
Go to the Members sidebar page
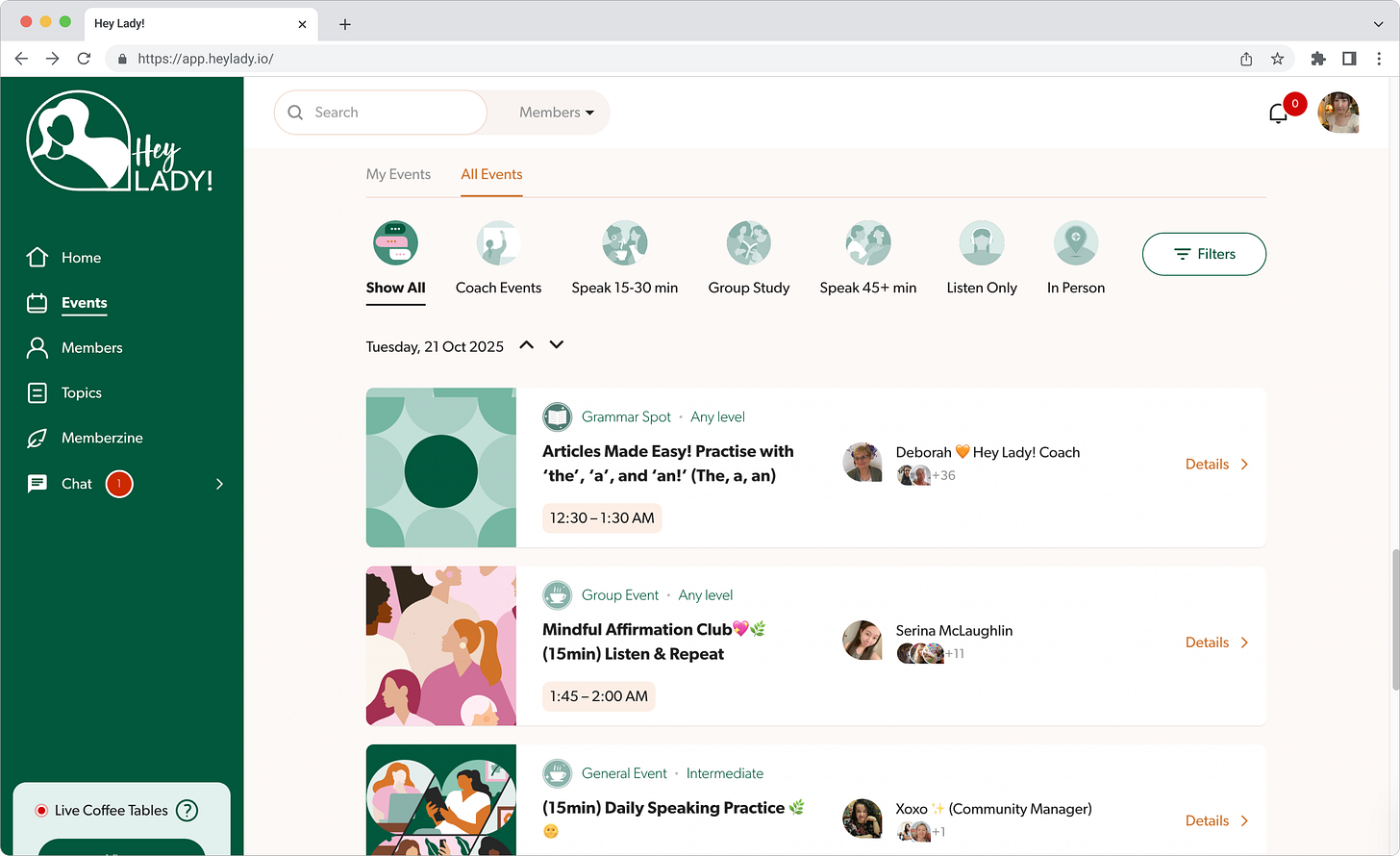coord(74,348)
